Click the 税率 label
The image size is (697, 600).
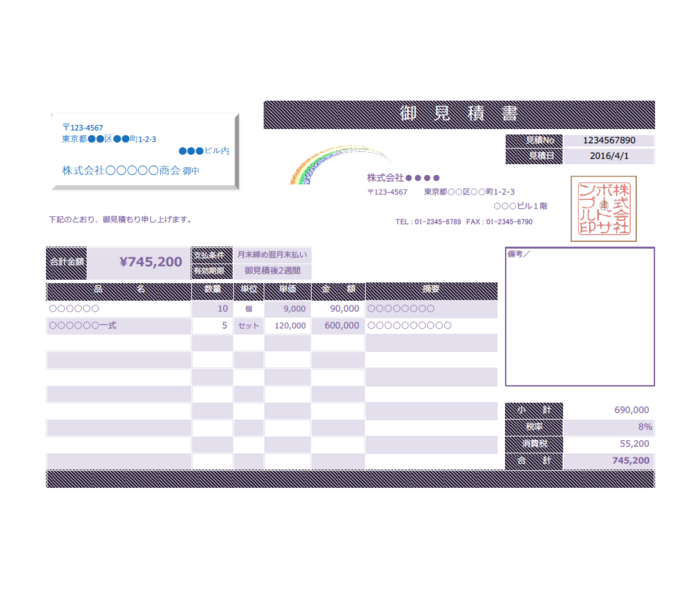click(x=534, y=427)
